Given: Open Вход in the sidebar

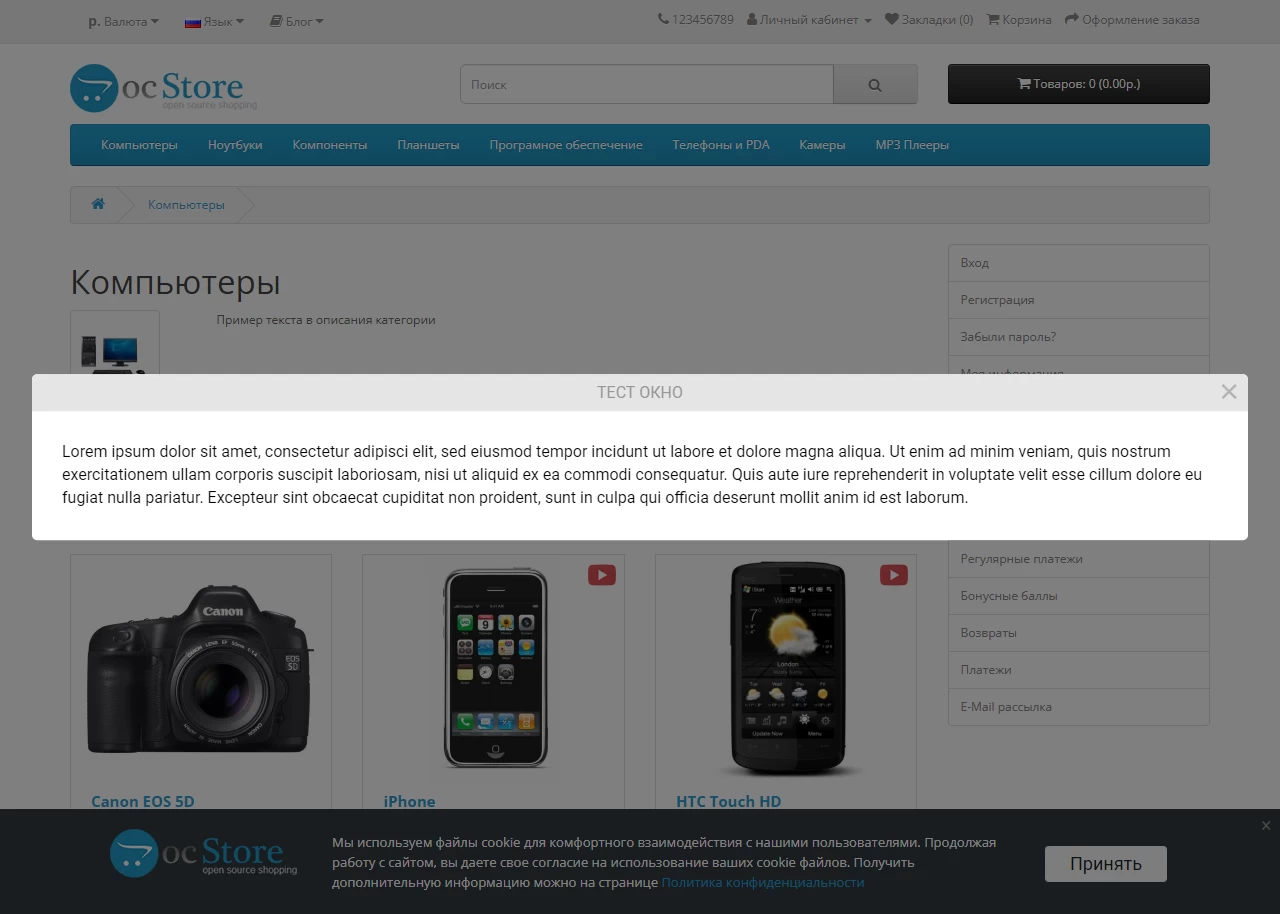Looking at the screenshot, I should coord(1079,263).
